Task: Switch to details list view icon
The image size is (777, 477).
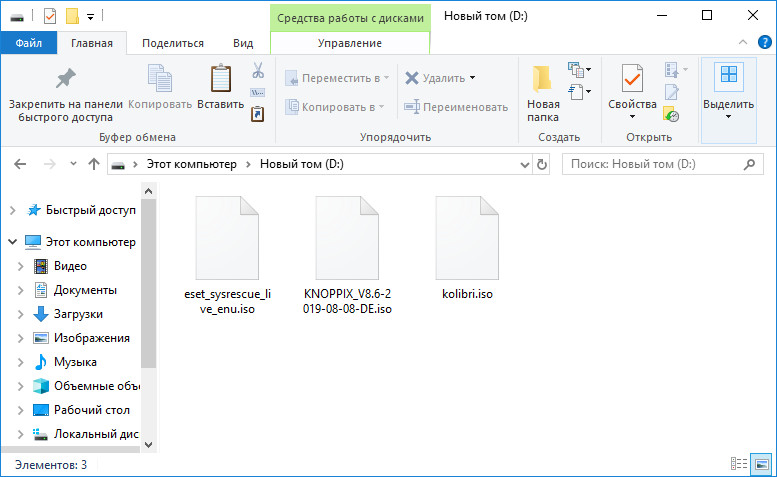Action: (739, 464)
